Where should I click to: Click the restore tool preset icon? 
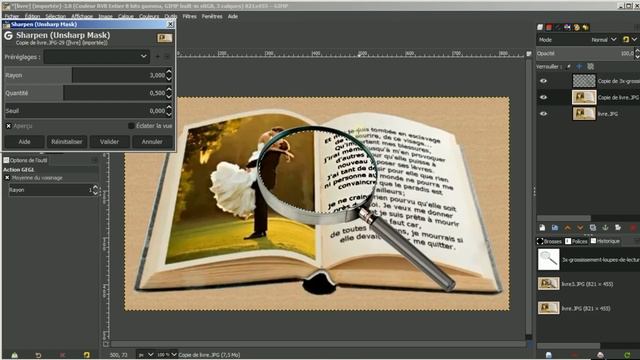[38, 355]
